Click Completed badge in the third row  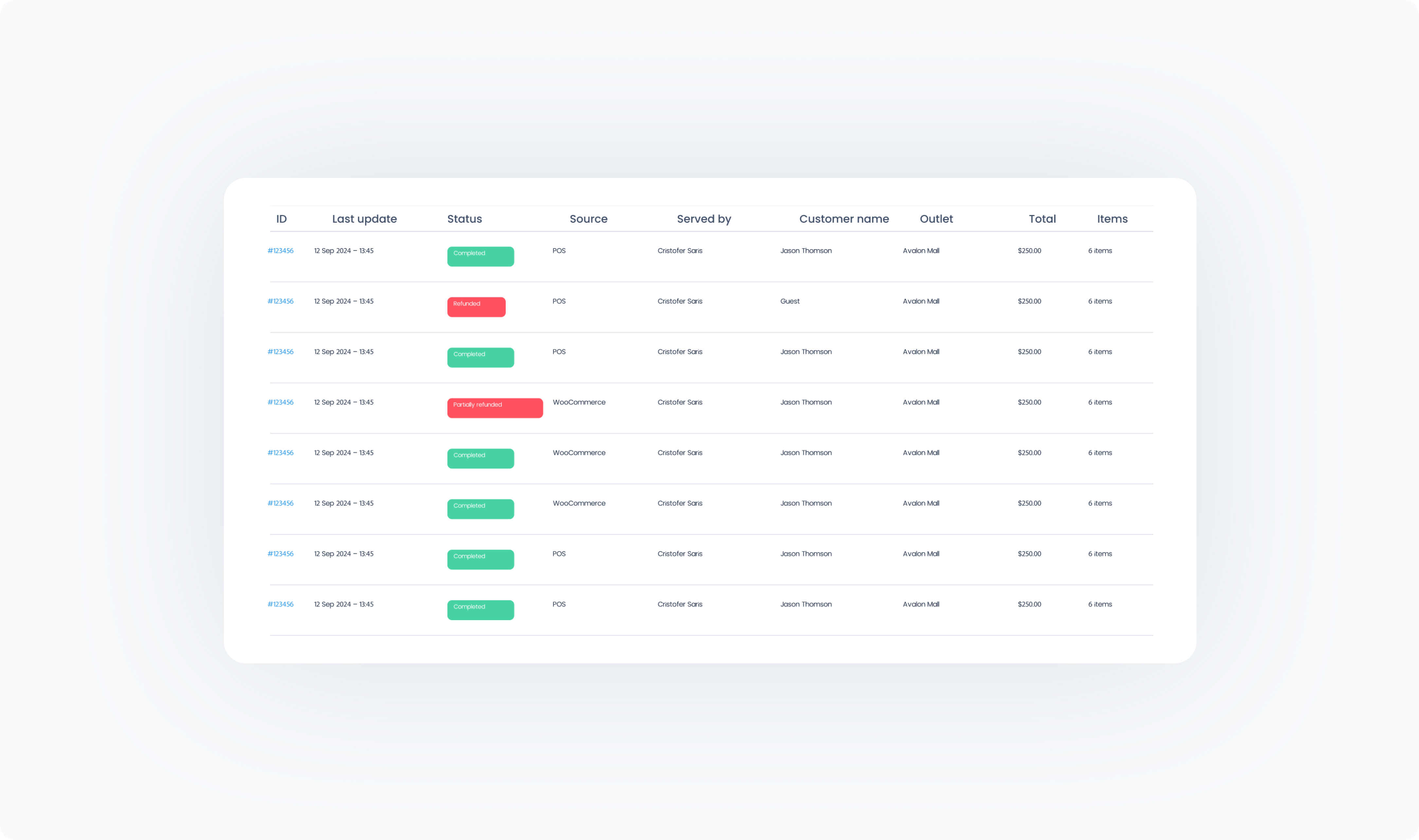[480, 357]
